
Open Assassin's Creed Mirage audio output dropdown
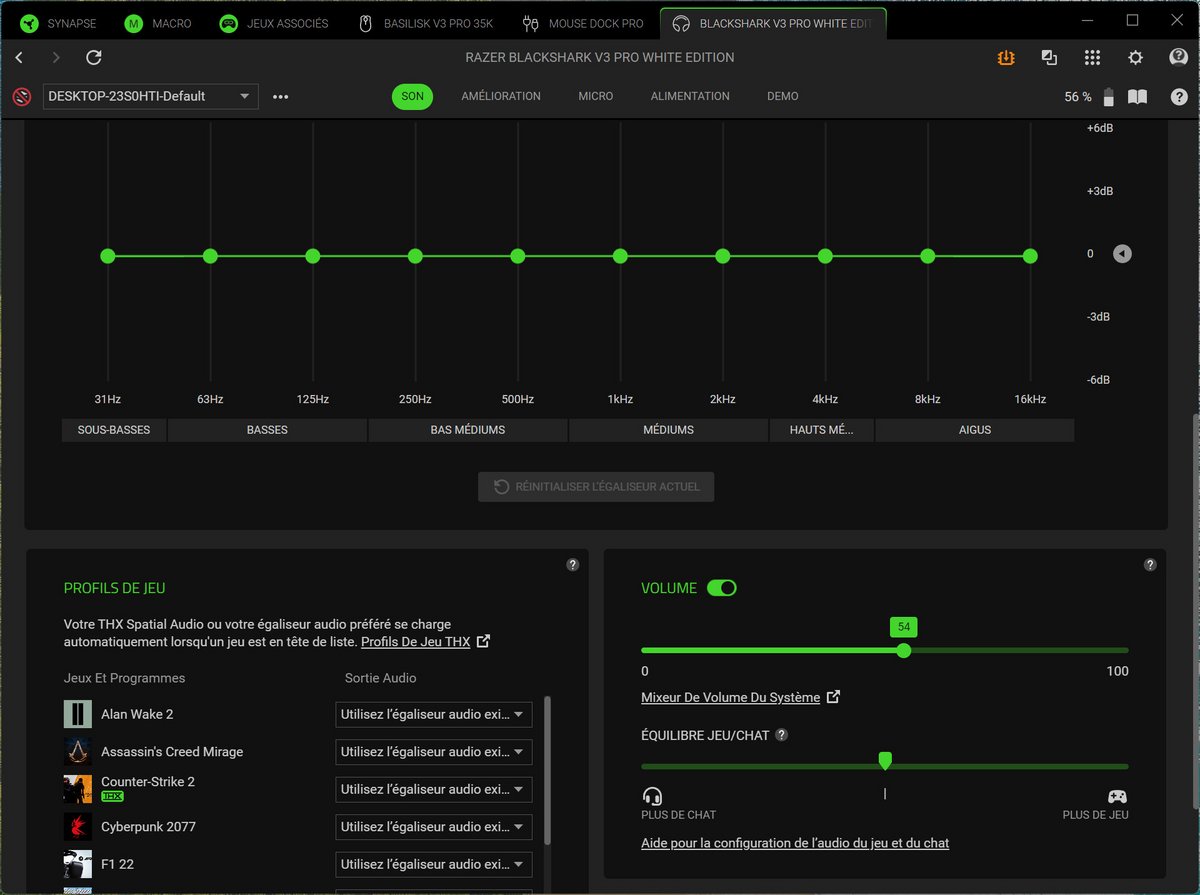[434, 752]
